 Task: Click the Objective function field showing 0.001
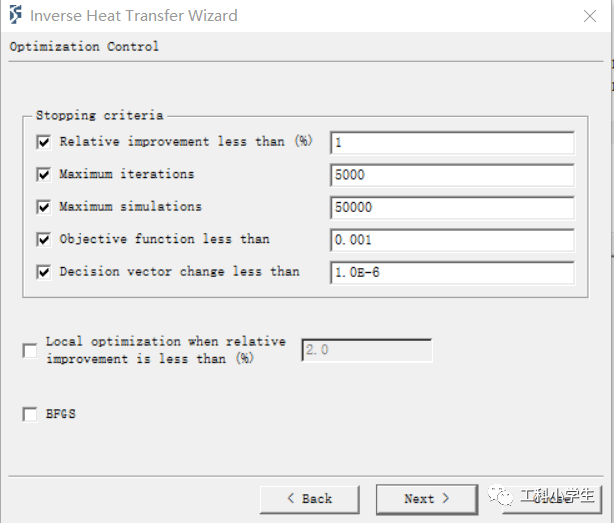click(x=452, y=240)
